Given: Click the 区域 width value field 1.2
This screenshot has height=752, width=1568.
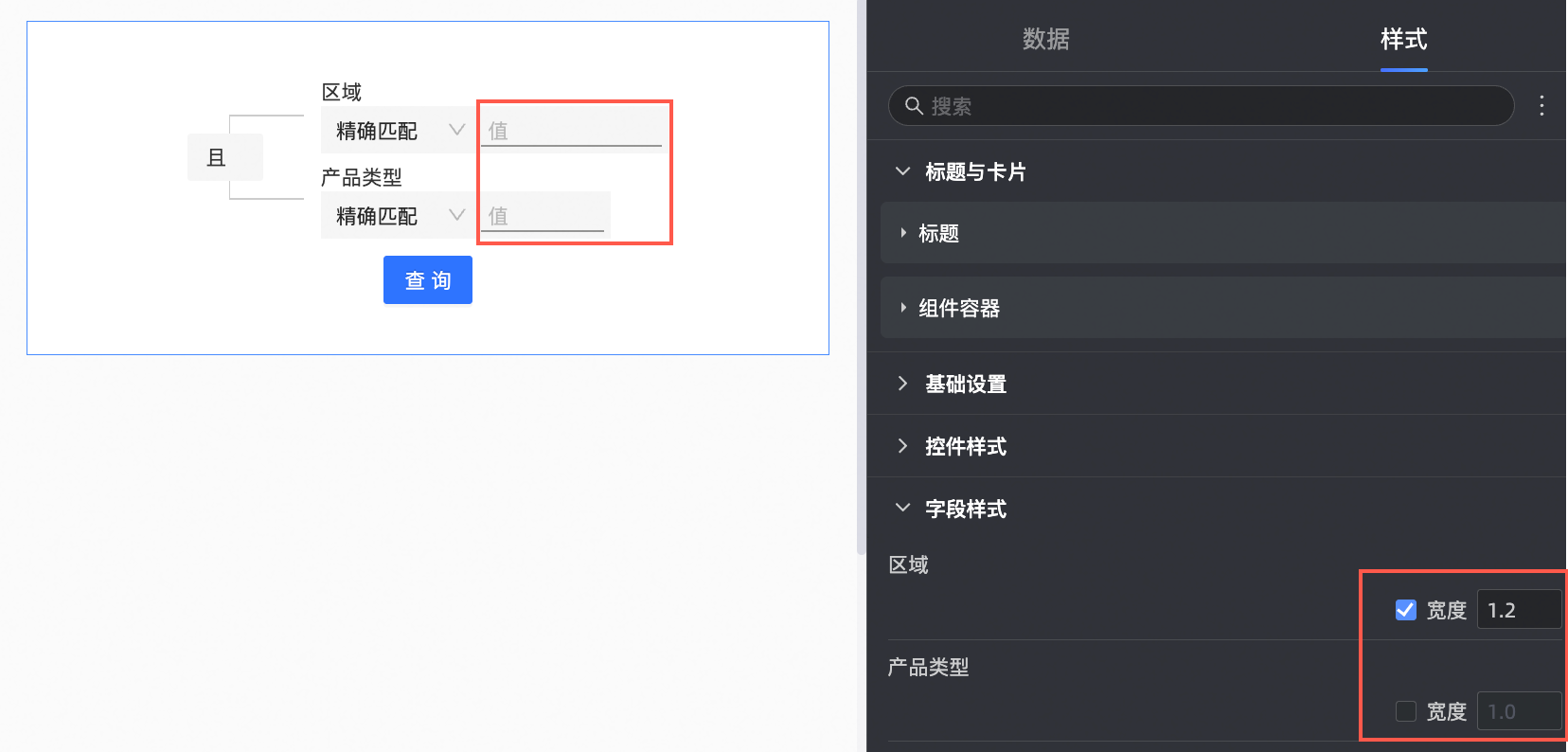Looking at the screenshot, I should 1518,610.
